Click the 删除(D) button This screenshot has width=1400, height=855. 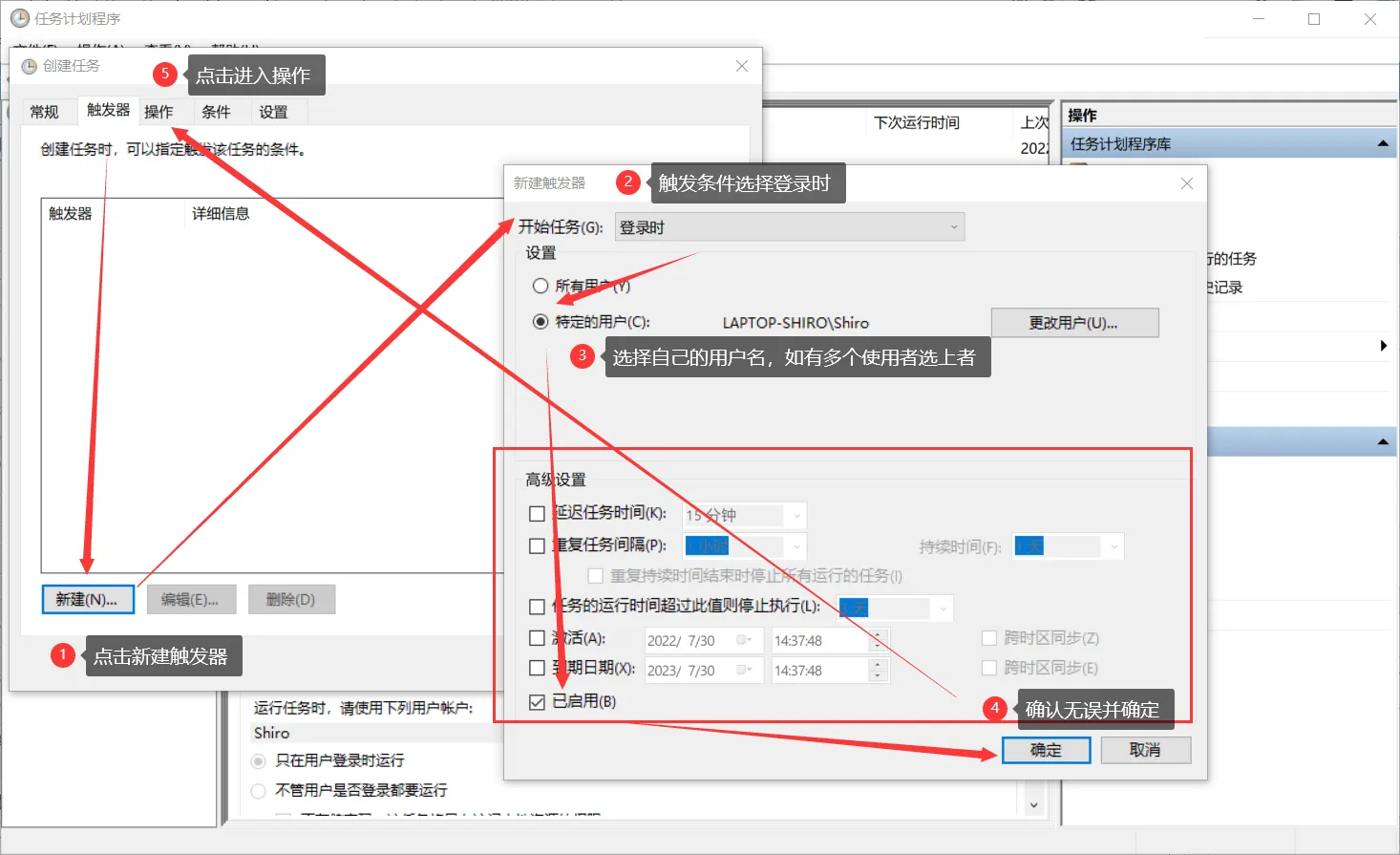tap(291, 600)
